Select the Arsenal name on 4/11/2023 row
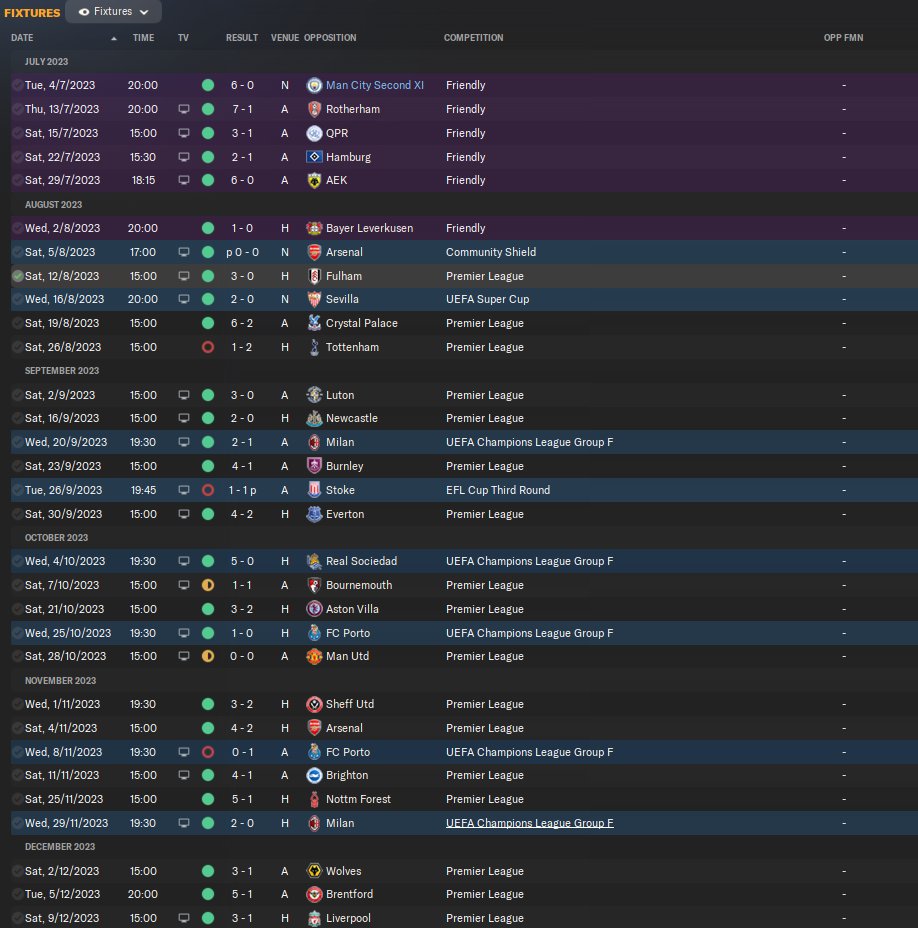The image size is (918, 928). [344, 728]
